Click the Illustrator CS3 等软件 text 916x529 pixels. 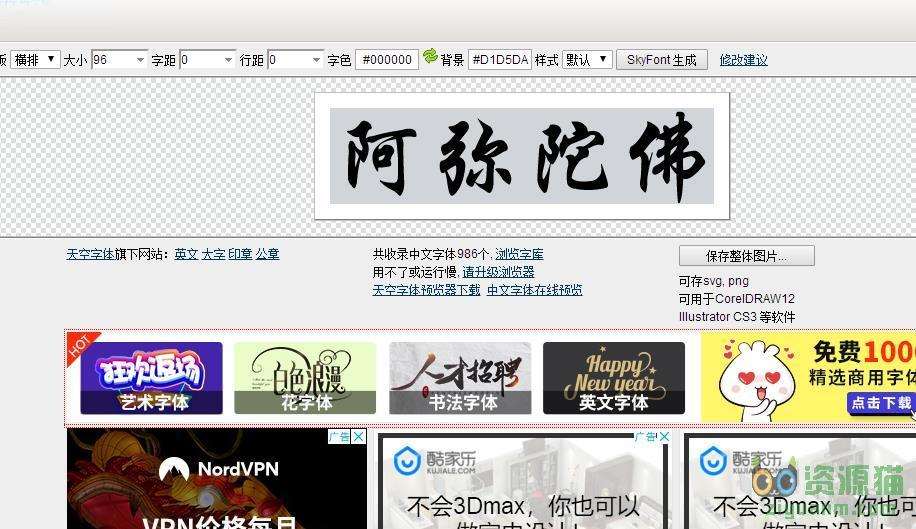point(737,316)
